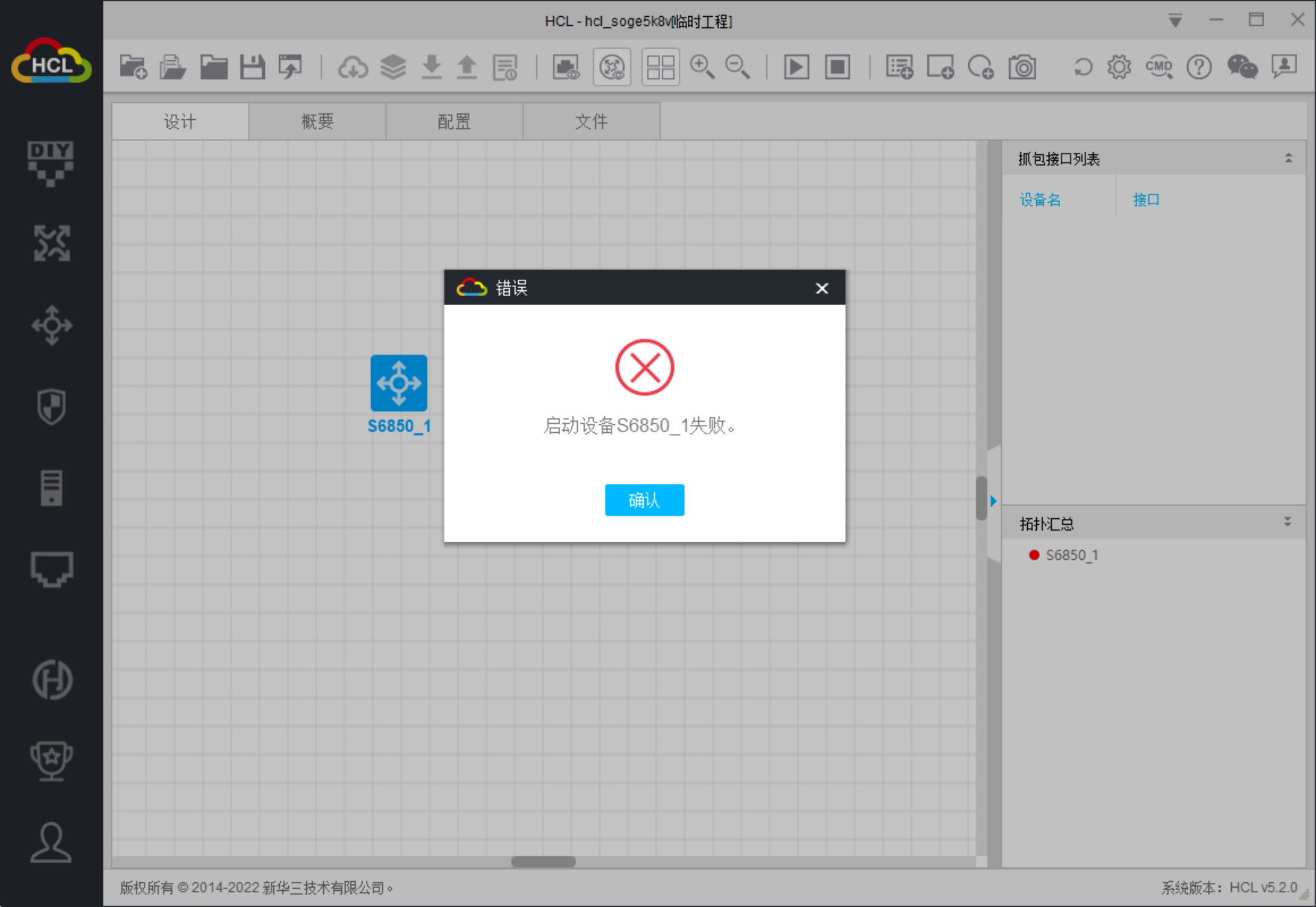Viewport: 1316px width, 907px height.
Task: Toggle the grid display toolbar button
Action: click(661, 67)
